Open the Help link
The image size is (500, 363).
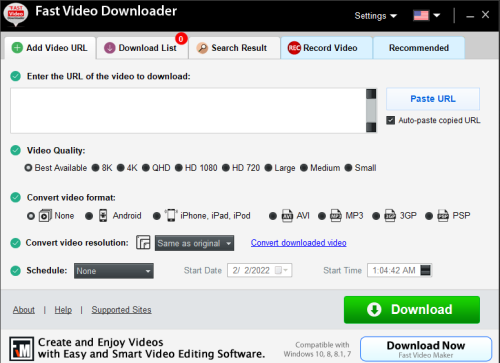click(63, 310)
